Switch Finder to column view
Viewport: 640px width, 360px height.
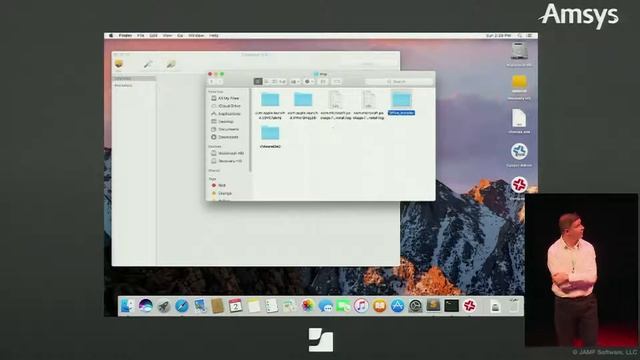tap(274, 82)
